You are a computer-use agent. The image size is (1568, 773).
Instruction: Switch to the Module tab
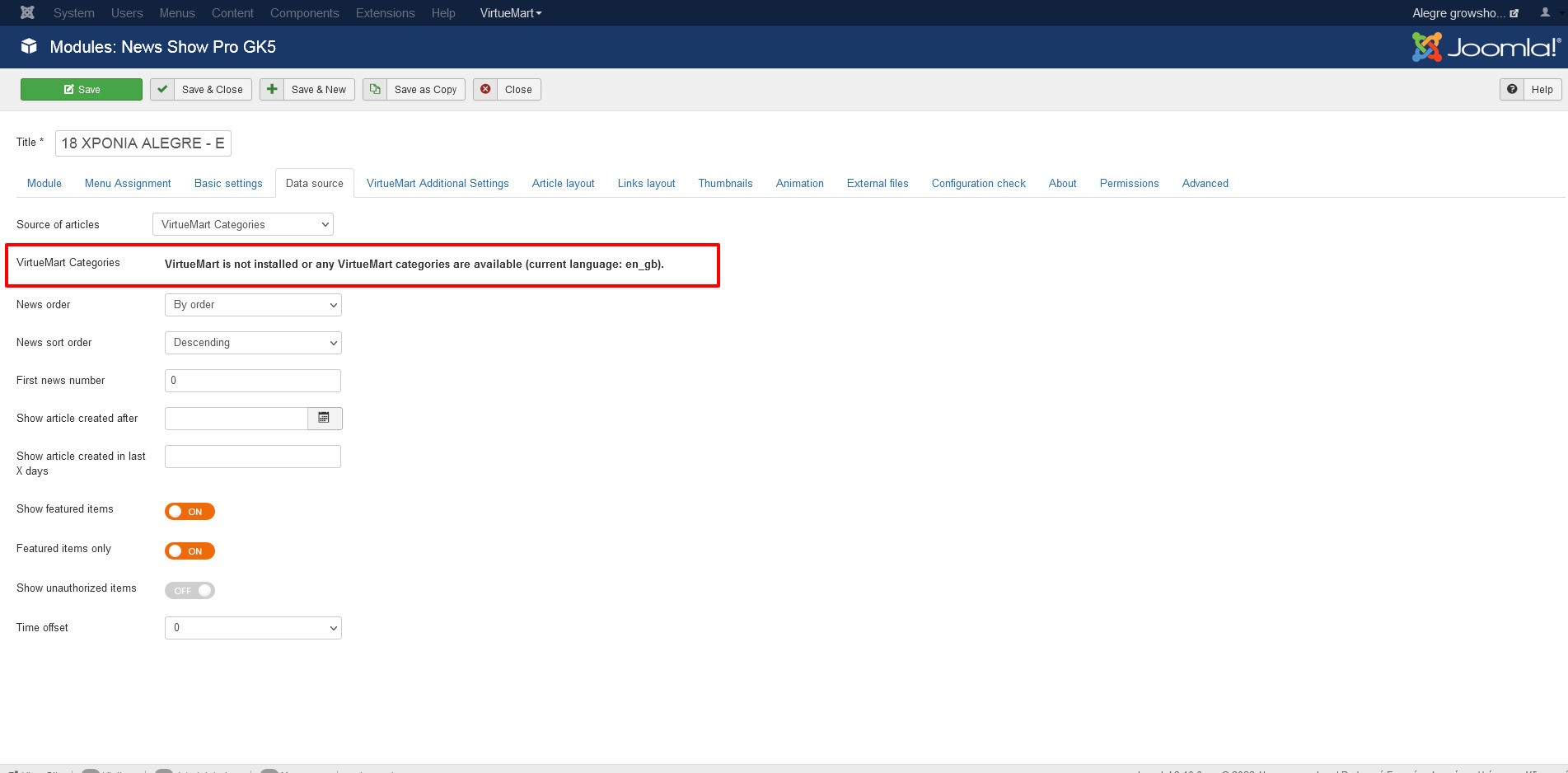[x=44, y=184]
